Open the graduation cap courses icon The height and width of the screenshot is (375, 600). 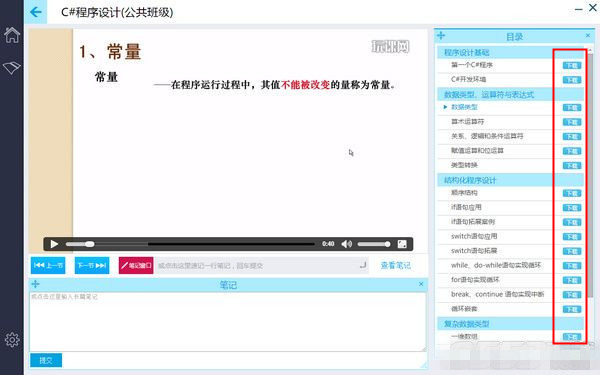(x=12, y=67)
